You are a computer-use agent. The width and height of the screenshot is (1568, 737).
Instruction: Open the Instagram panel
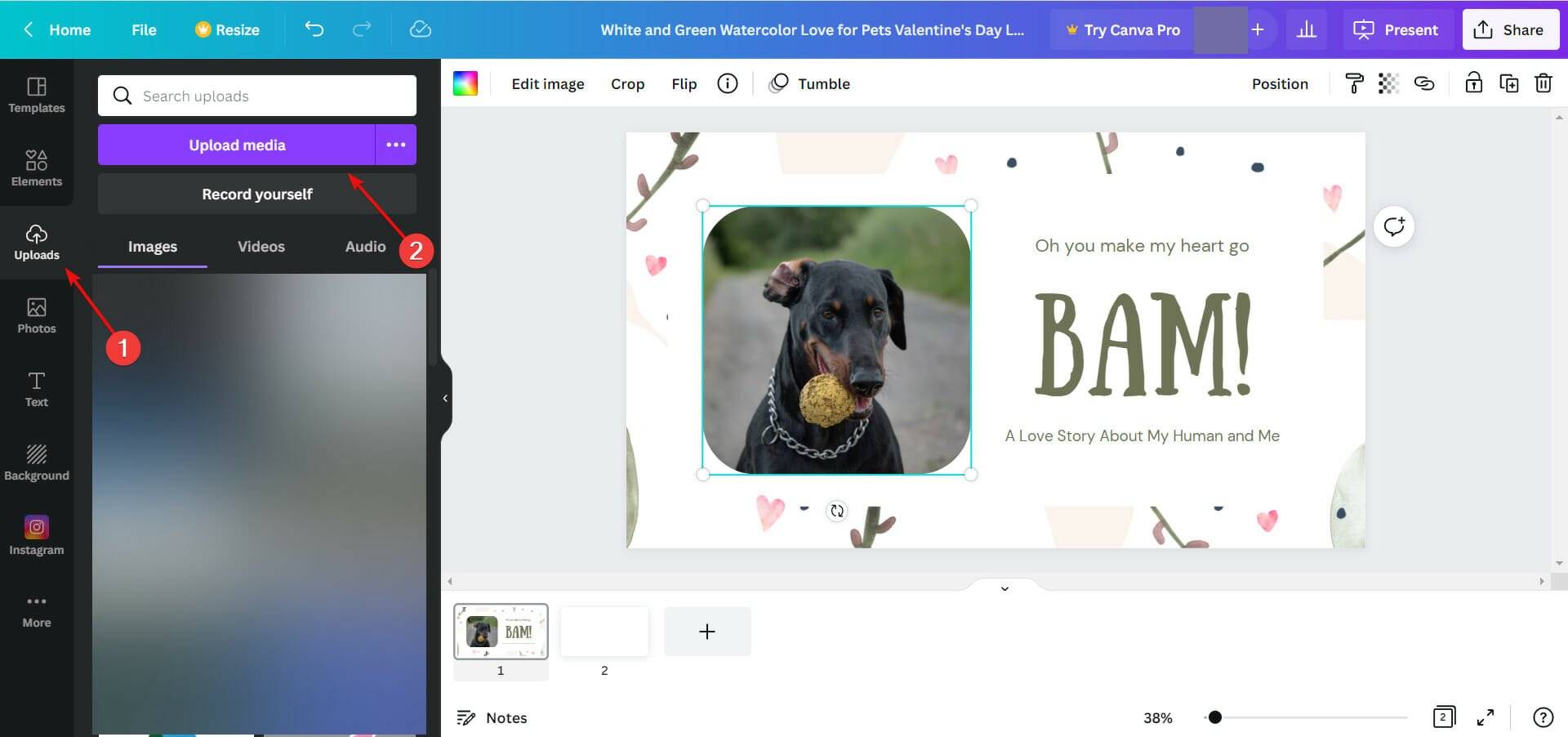pyautogui.click(x=37, y=536)
